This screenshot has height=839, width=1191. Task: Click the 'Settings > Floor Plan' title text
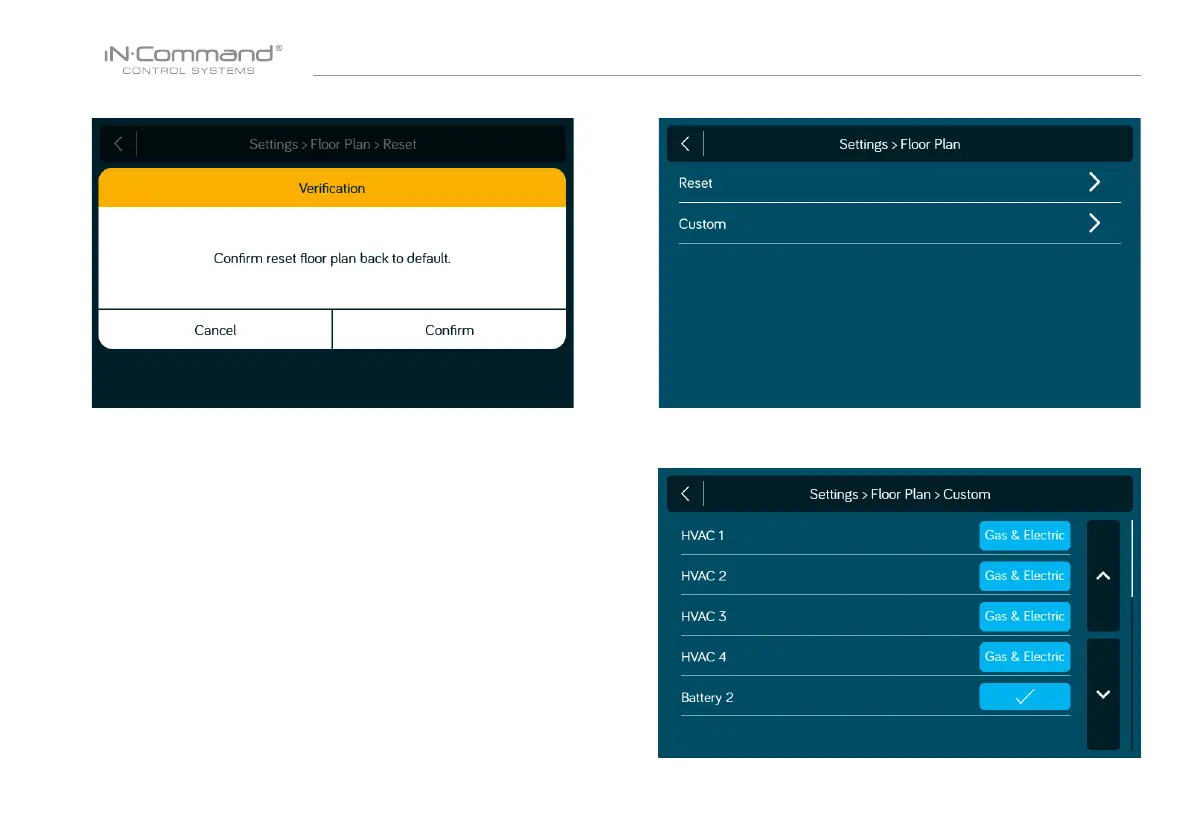click(x=899, y=144)
